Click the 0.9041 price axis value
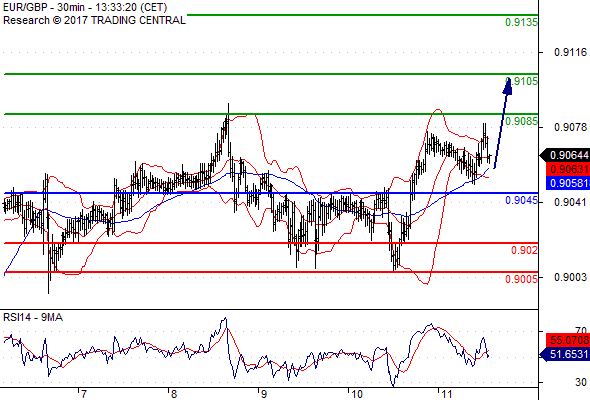Viewport: 590px width, 400px height. (x=570, y=202)
